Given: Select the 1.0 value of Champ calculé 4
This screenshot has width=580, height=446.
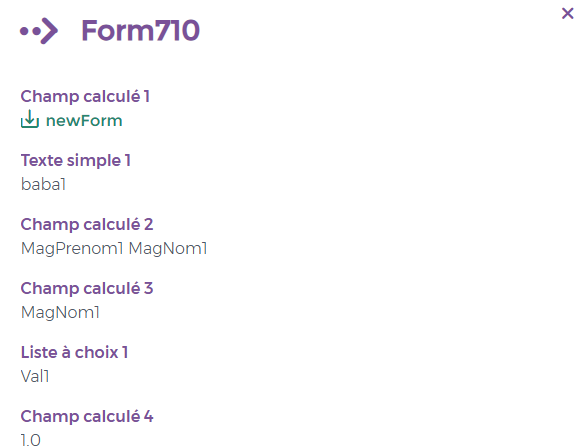Looking at the screenshot, I should pyautogui.click(x=31, y=440).
